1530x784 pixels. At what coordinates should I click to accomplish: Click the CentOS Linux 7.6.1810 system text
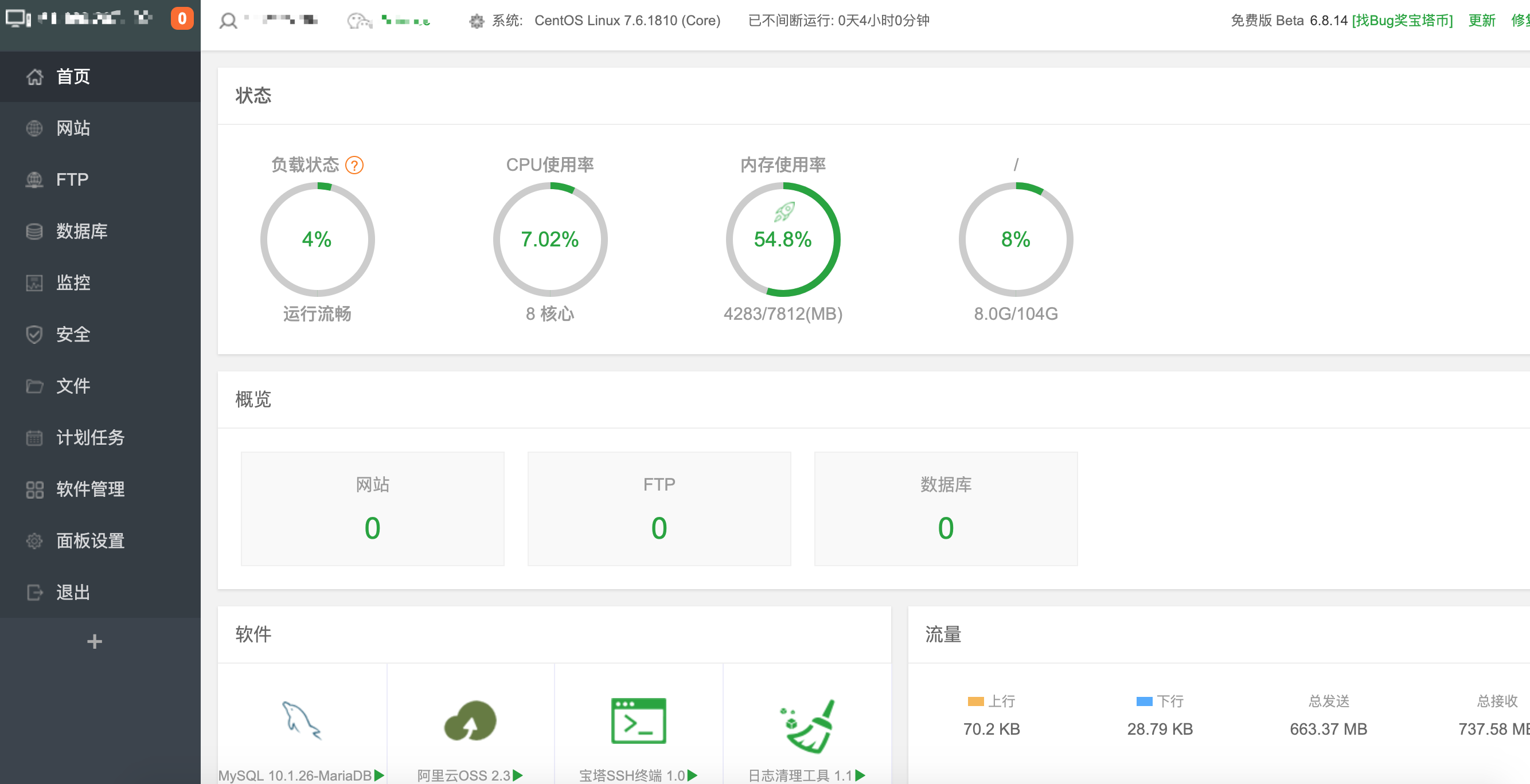coord(627,21)
